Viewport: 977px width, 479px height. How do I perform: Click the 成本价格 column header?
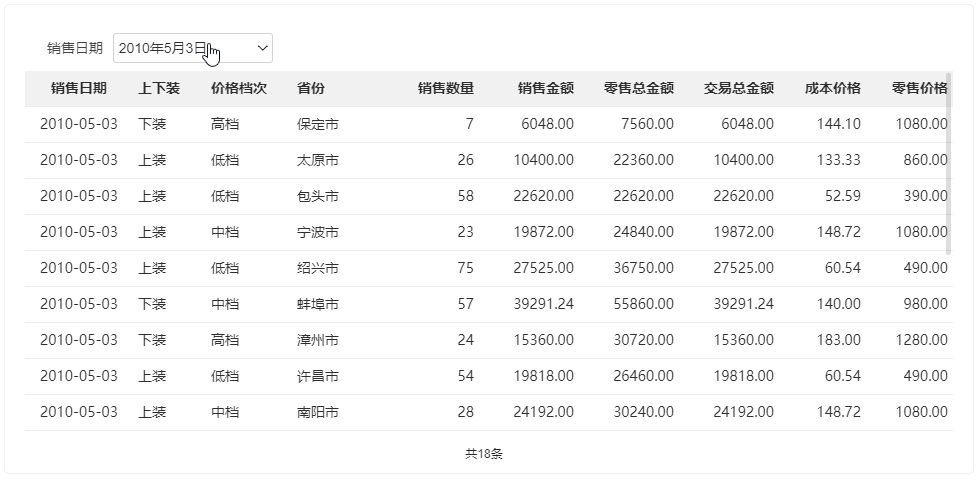point(833,88)
